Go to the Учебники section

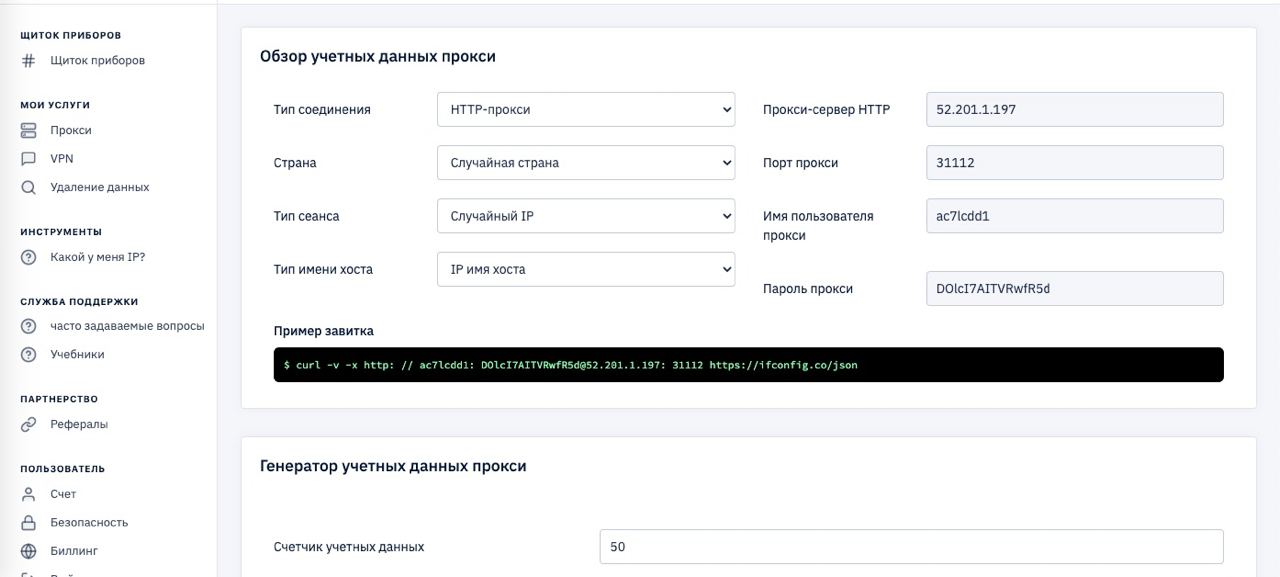point(77,355)
